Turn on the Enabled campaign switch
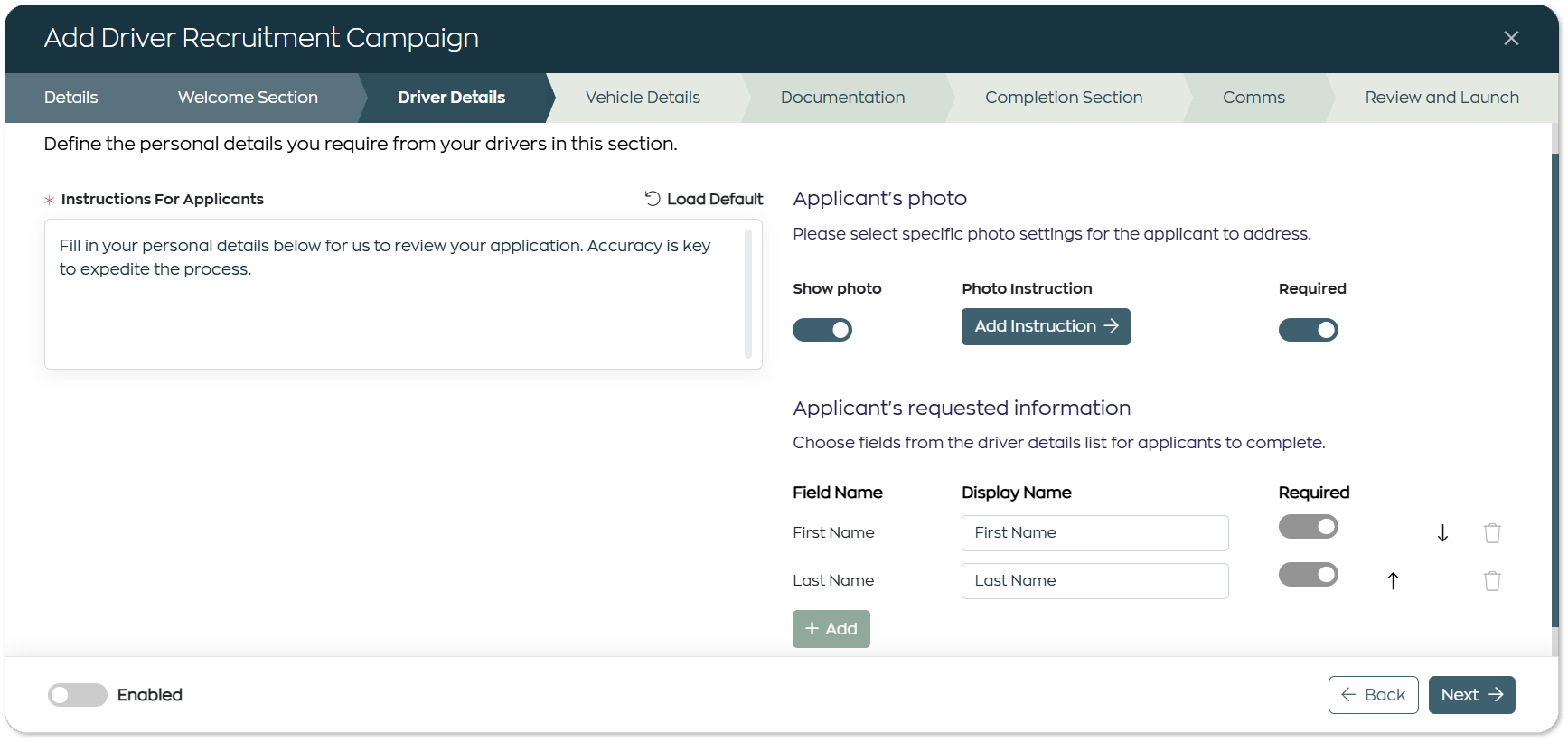 coord(78,695)
